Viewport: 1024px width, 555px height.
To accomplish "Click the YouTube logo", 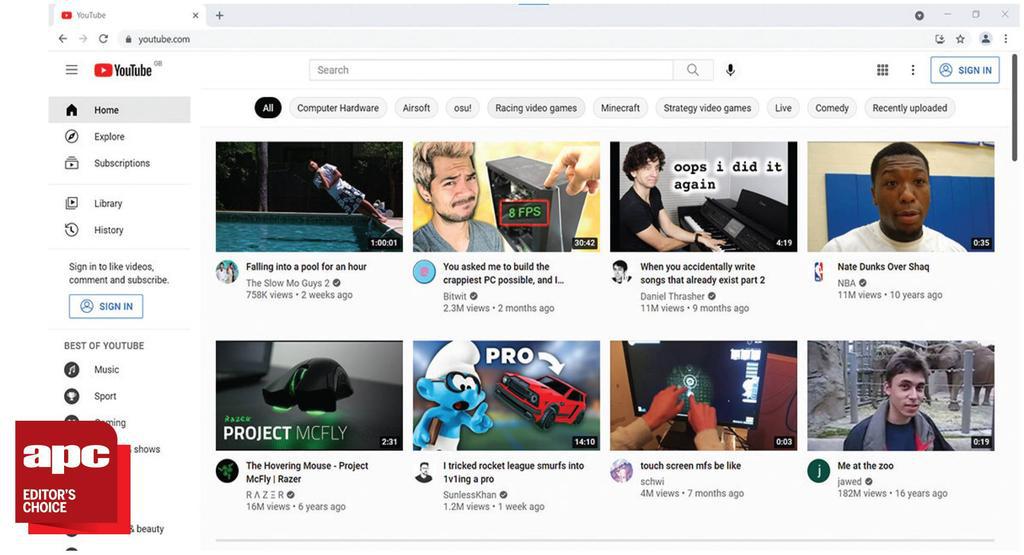I will [124, 70].
